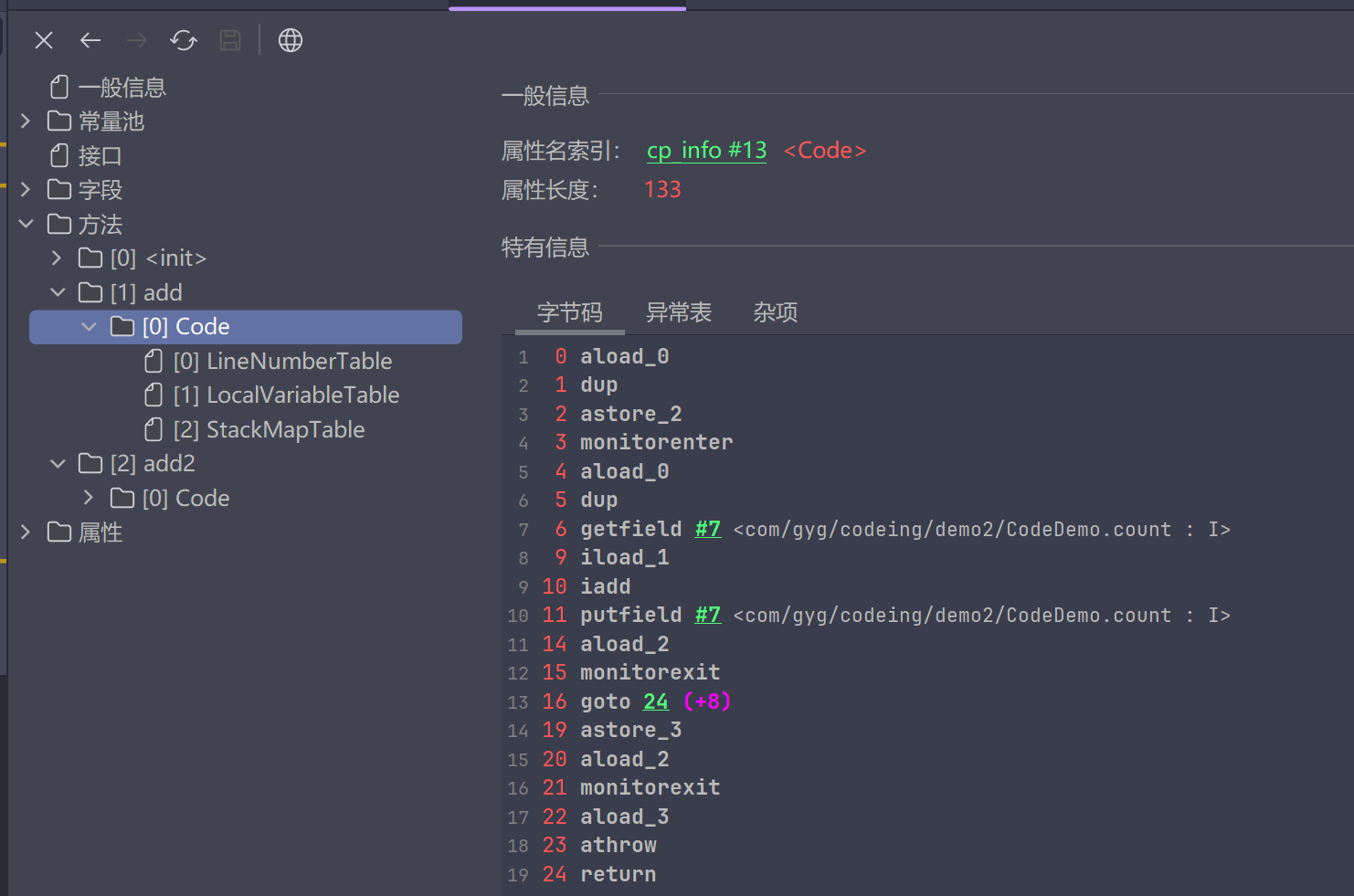The width and height of the screenshot is (1354, 896).
Task: Open the 杂项 tab
Action: tap(775, 312)
